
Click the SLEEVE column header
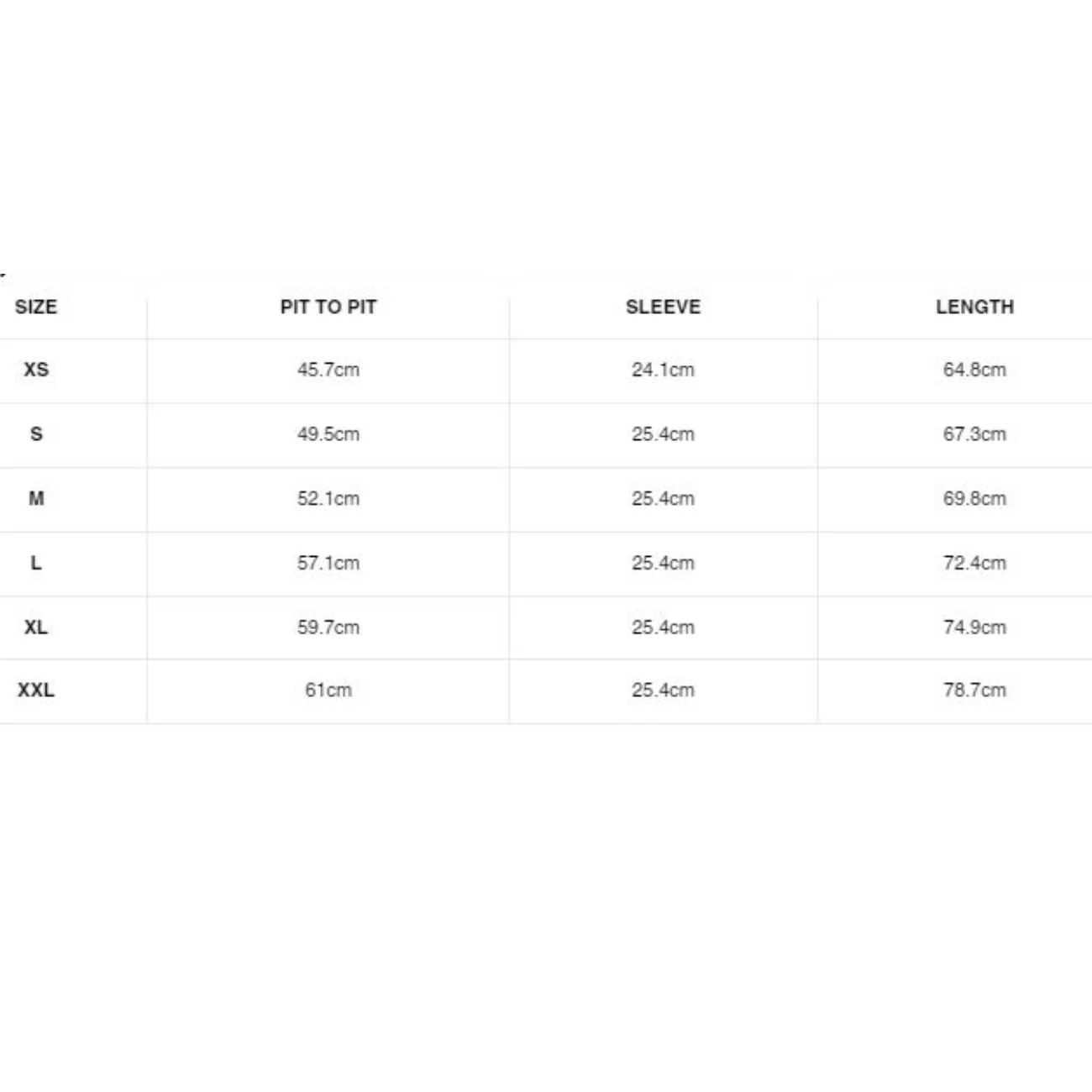point(663,307)
